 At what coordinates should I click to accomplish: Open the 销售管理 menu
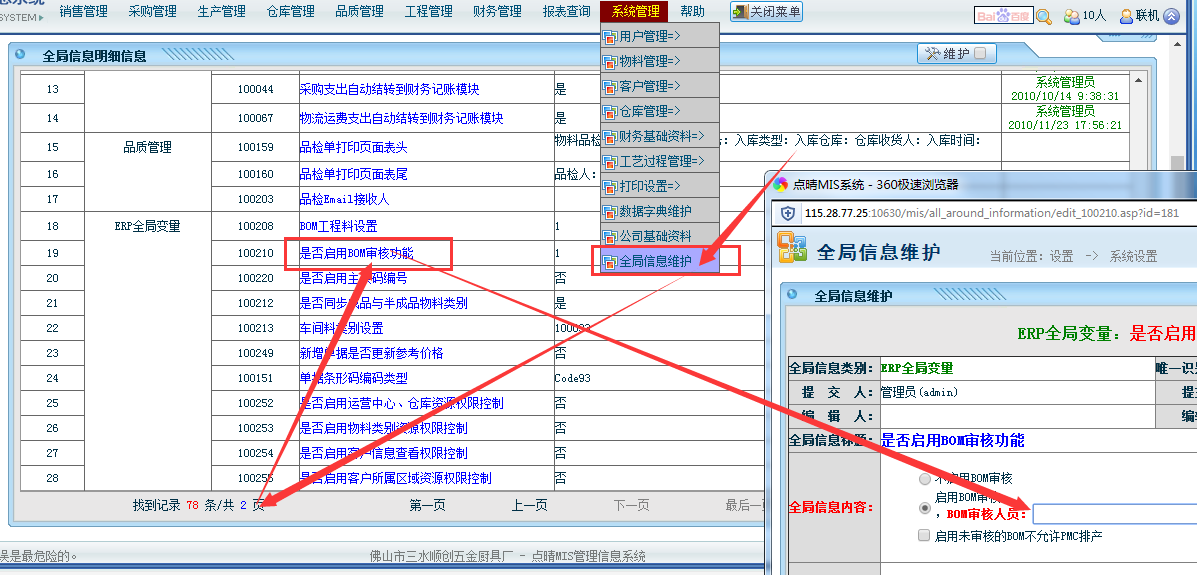(83, 12)
